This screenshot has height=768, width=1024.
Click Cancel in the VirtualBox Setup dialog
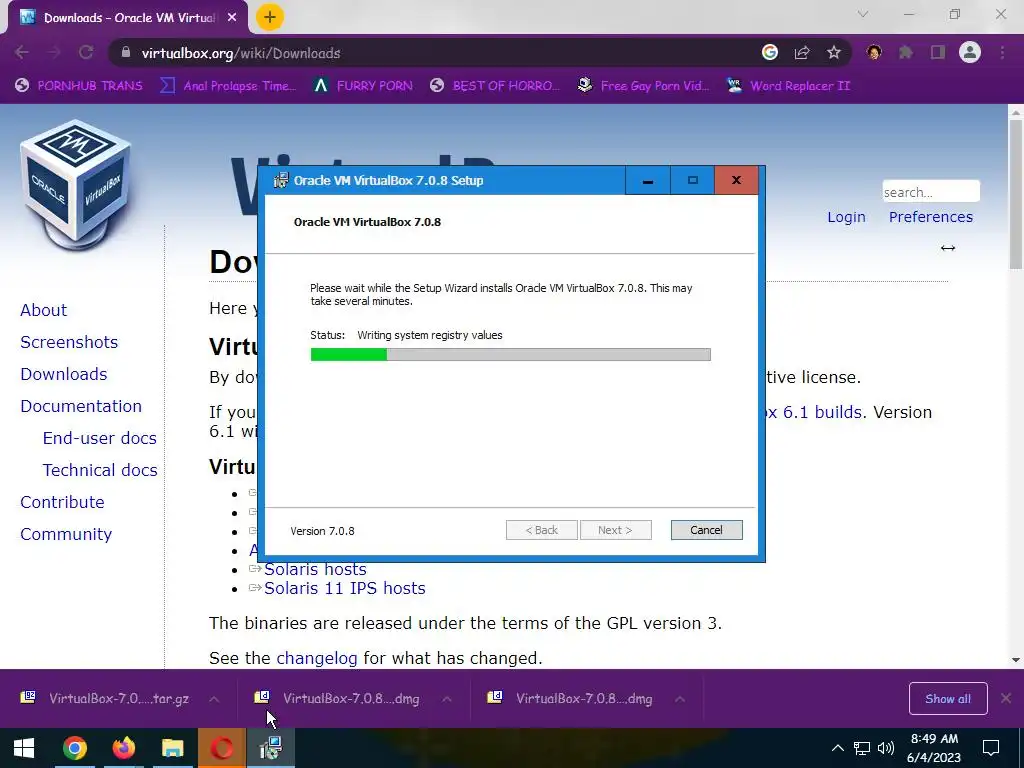point(707,530)
